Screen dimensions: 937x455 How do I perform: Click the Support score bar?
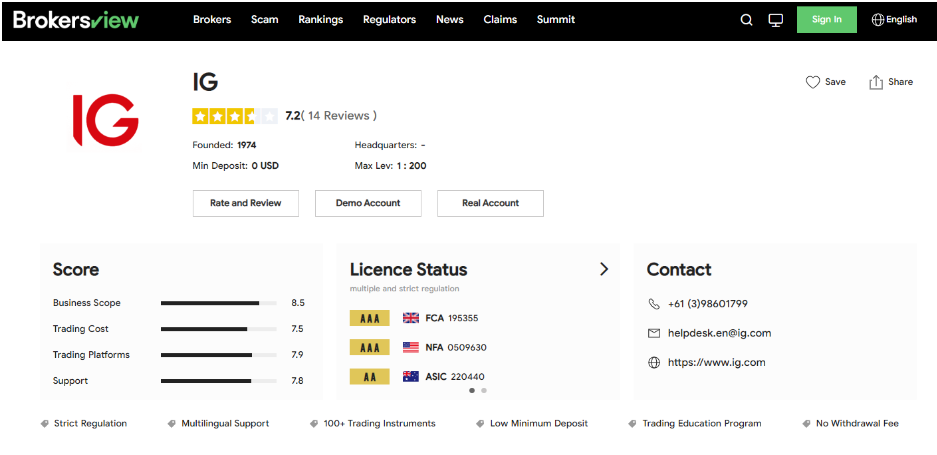click(219, 381)
